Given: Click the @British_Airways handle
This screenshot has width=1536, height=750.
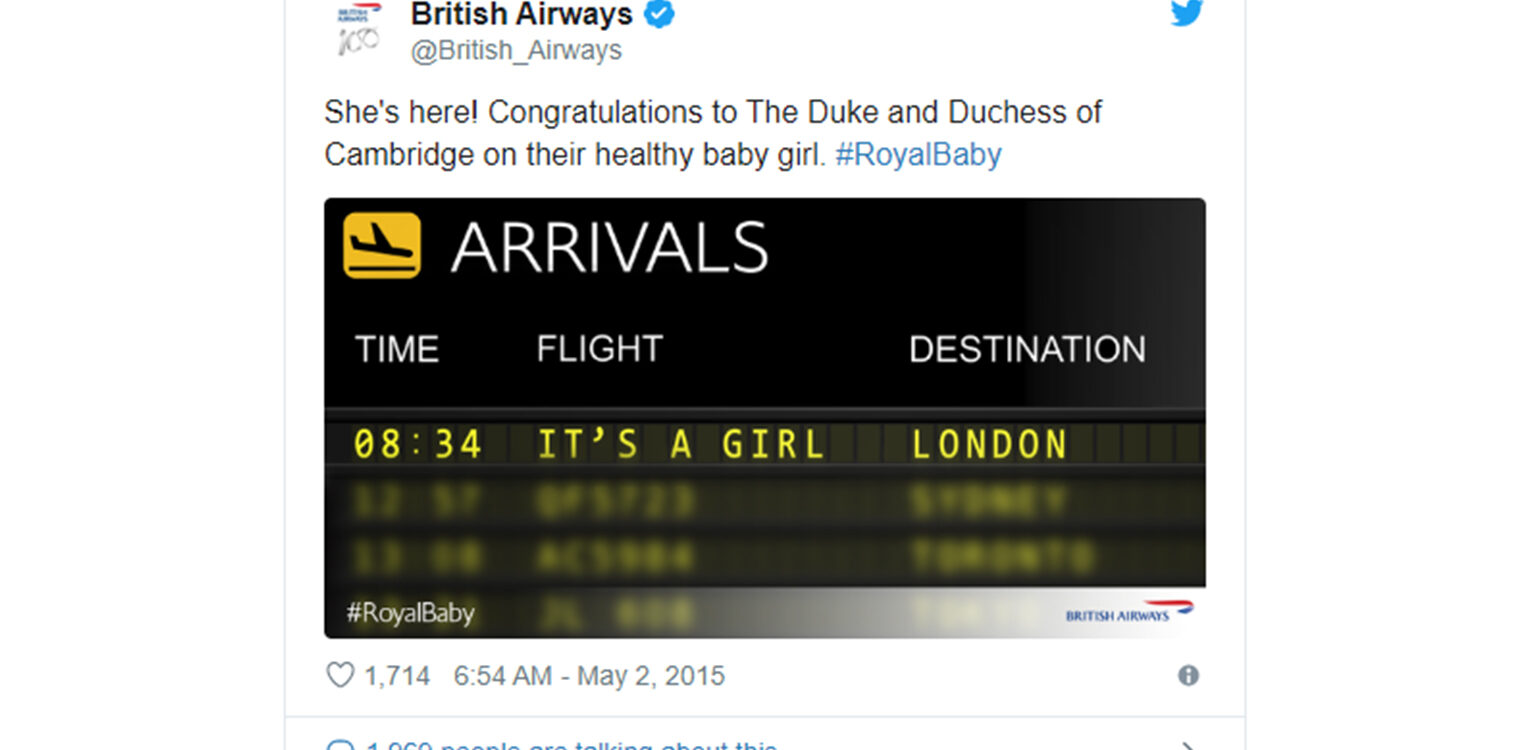Looking at the screenshot, I should pyautogui.click(x=516, y=50).
